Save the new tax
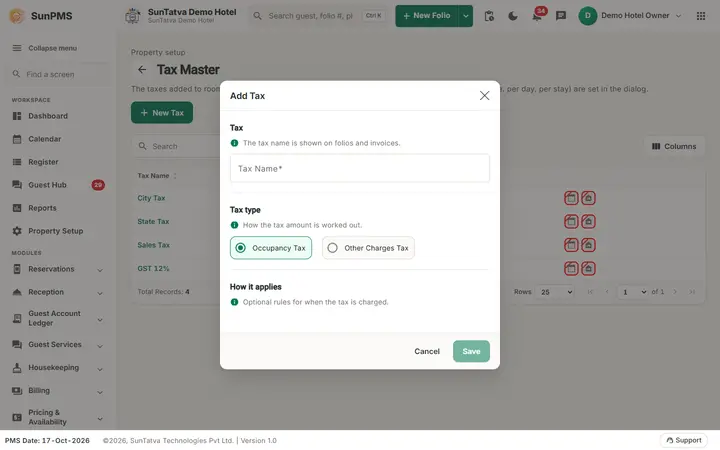Image resolution: width=720 pixels, height=450 pixels. [x=471, y=351]
